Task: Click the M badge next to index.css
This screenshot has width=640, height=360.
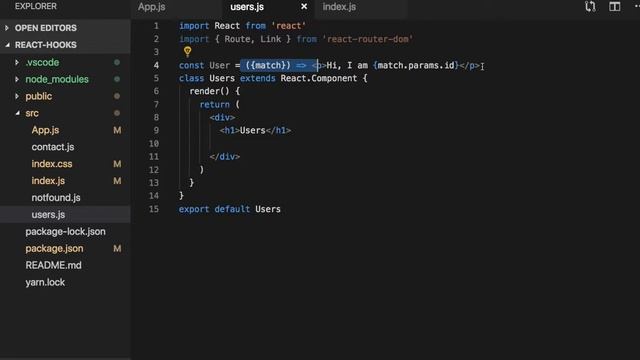Action: pos(117,164)
